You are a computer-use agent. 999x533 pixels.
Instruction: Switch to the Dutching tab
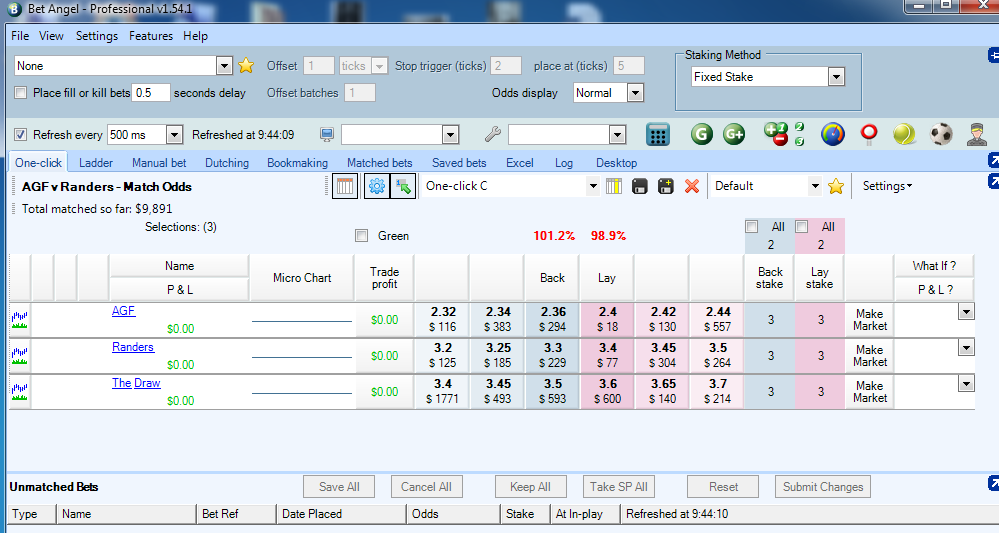point(227,163)
